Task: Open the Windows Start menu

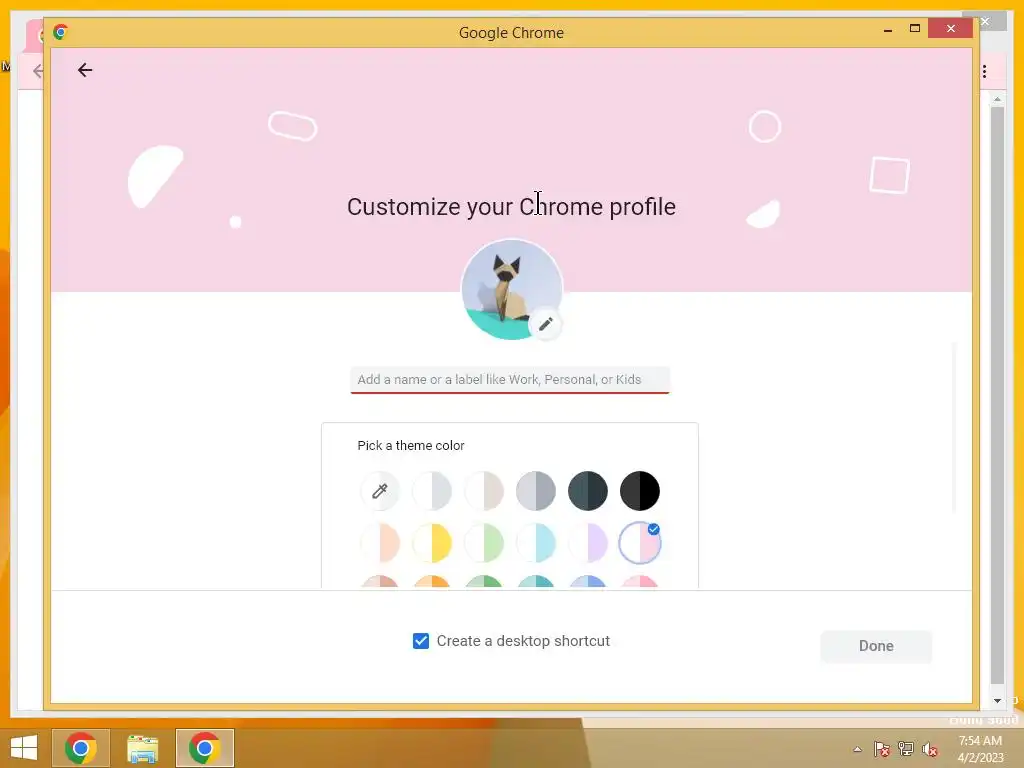Action: [x=24, y=748]
